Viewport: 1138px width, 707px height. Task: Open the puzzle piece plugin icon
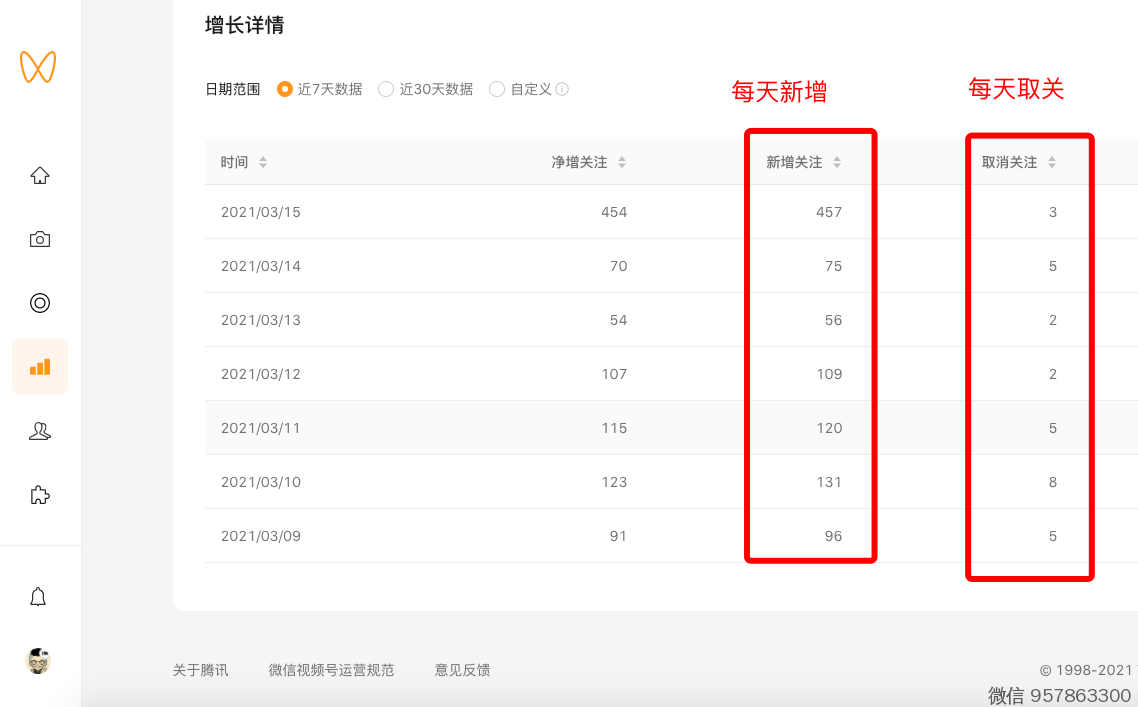tap(40, 495)
